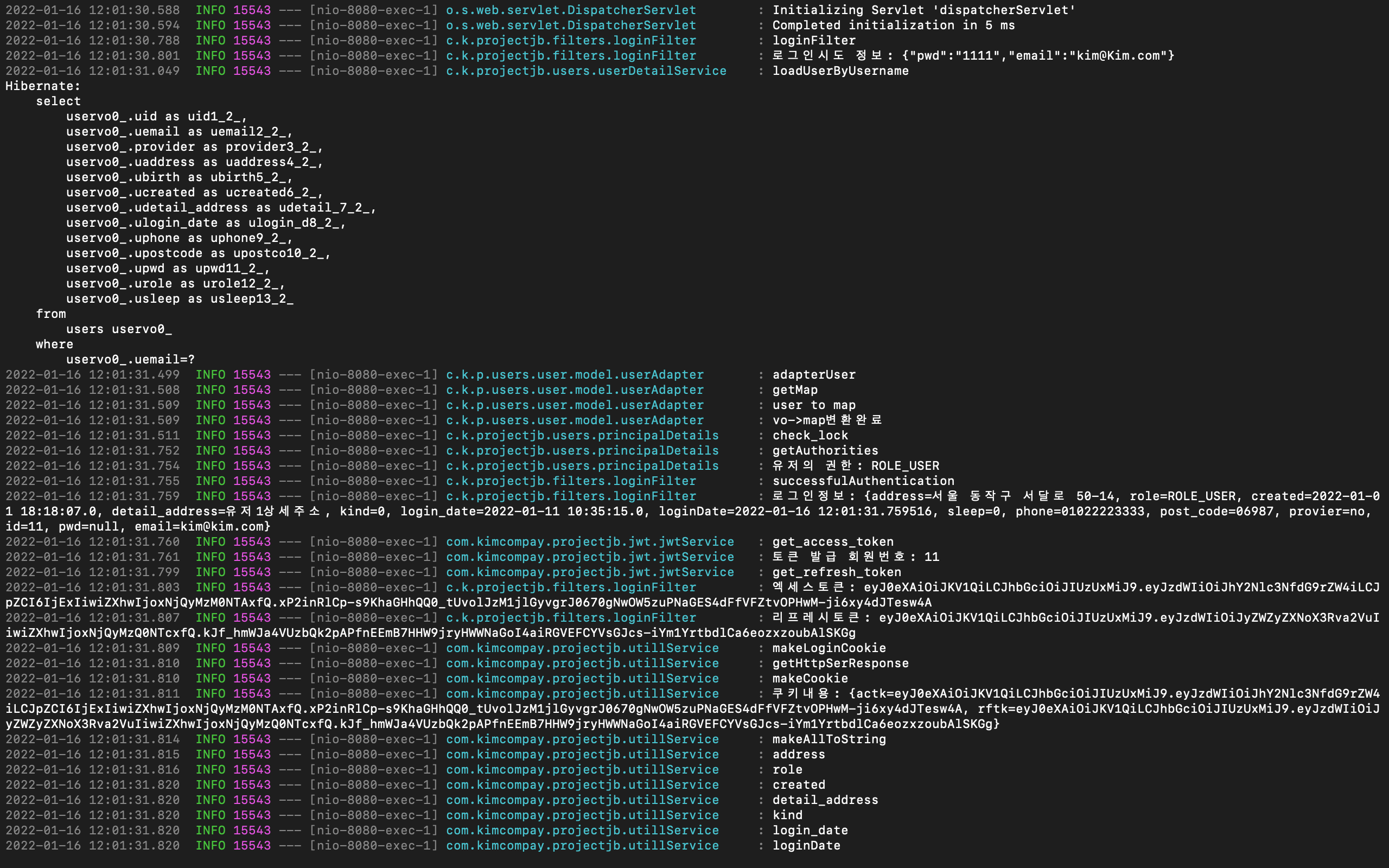Click the 'getAuthorities' log message

coord(825,451)
